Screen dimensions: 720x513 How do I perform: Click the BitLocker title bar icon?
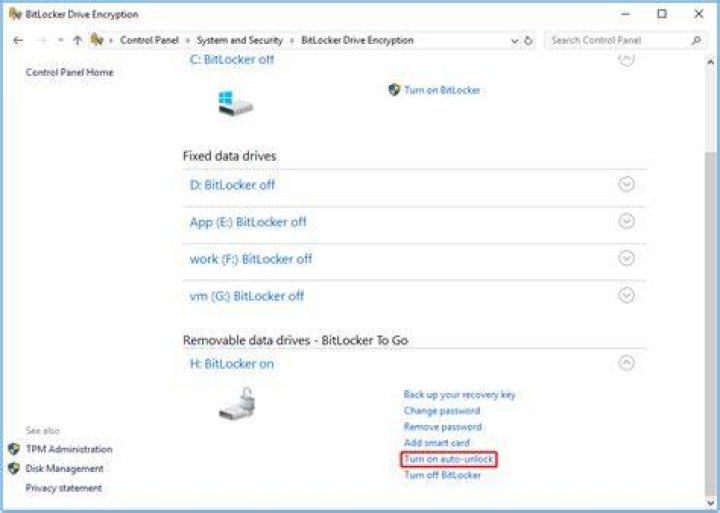click(x=15, y=14)
